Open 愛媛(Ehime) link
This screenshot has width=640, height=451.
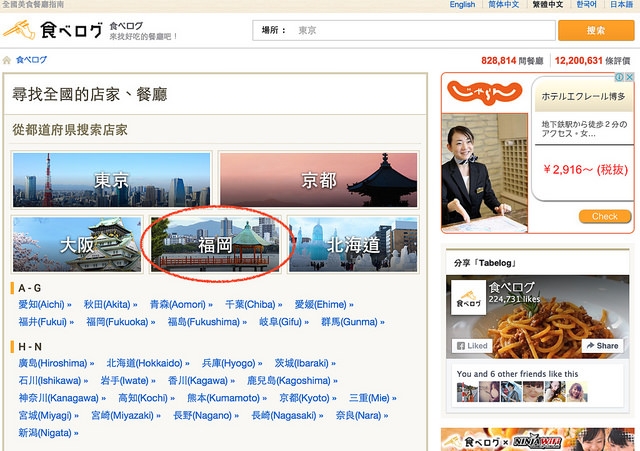pyautogui.click(x=324, y=304)
